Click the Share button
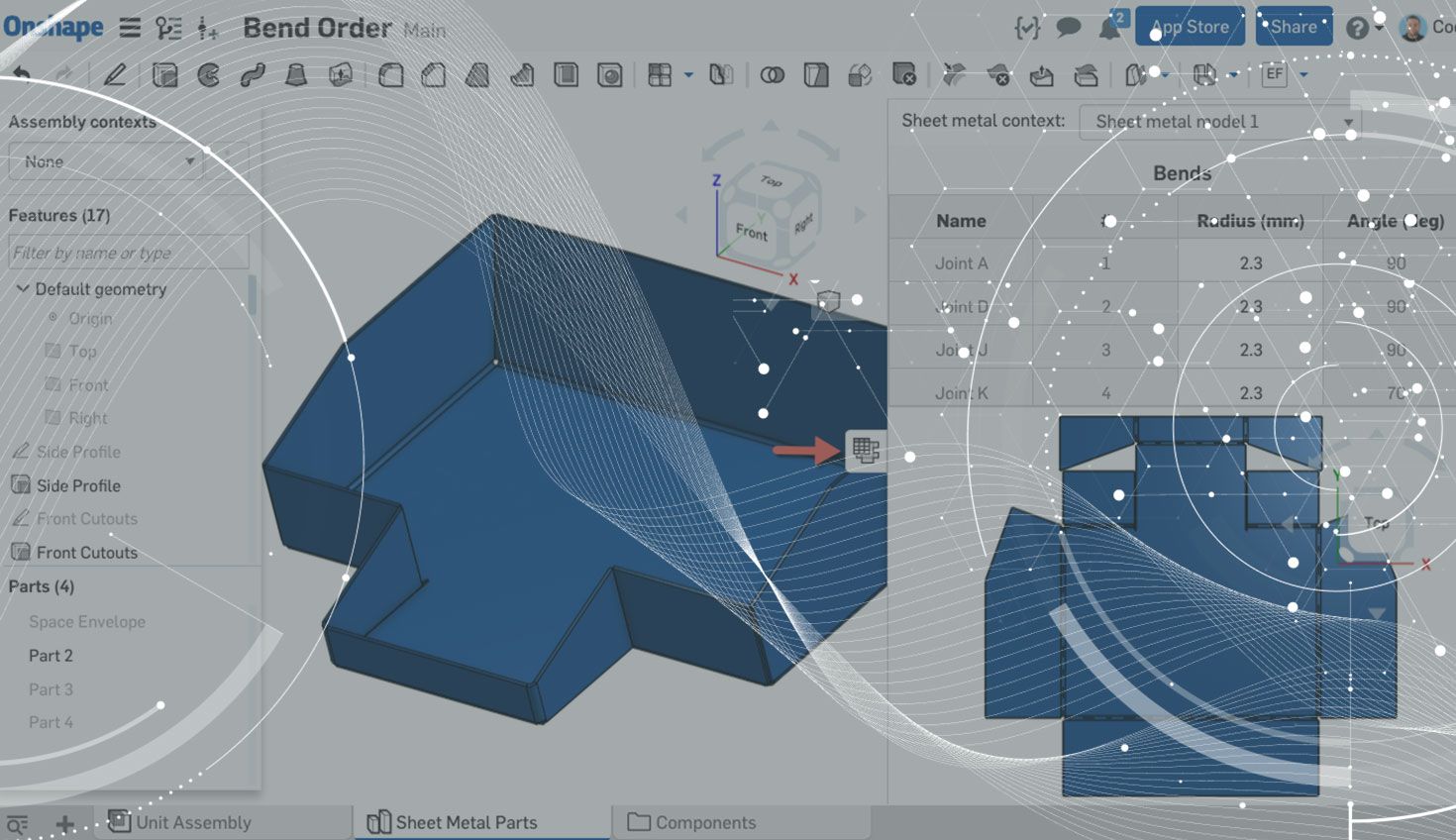The height and width of the screenshot is (840, 1456). (x=1293, y=27)
